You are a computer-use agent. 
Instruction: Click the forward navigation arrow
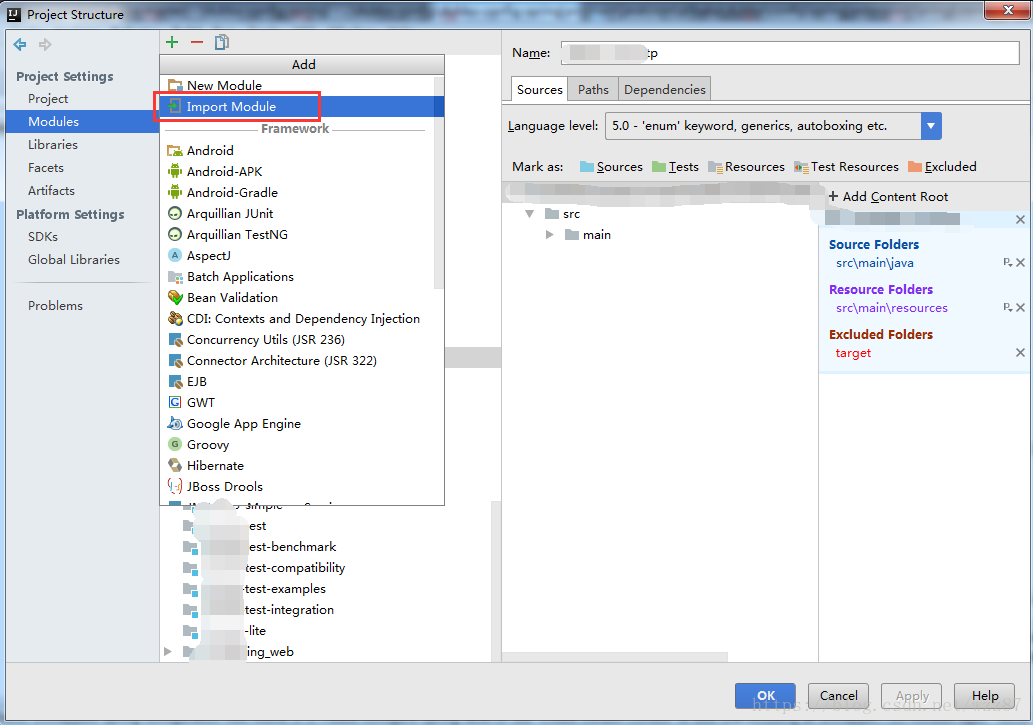click(45, 45)
